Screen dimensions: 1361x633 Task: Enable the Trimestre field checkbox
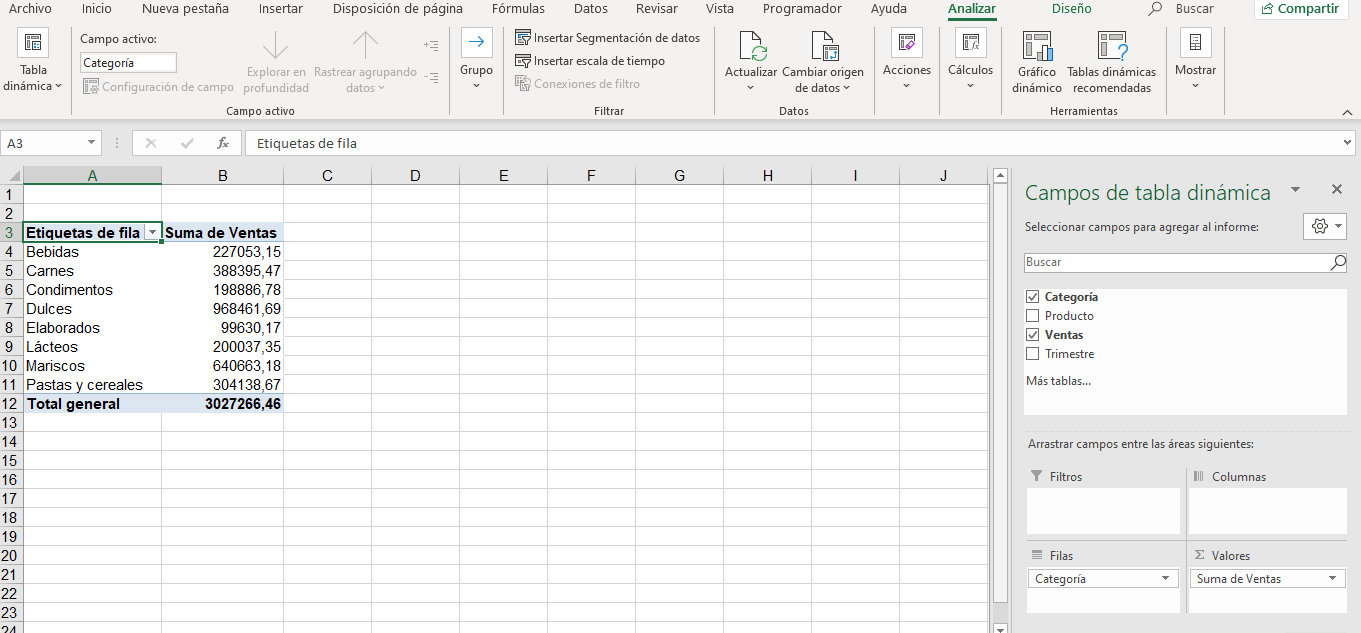click(x=1033, y=354)
